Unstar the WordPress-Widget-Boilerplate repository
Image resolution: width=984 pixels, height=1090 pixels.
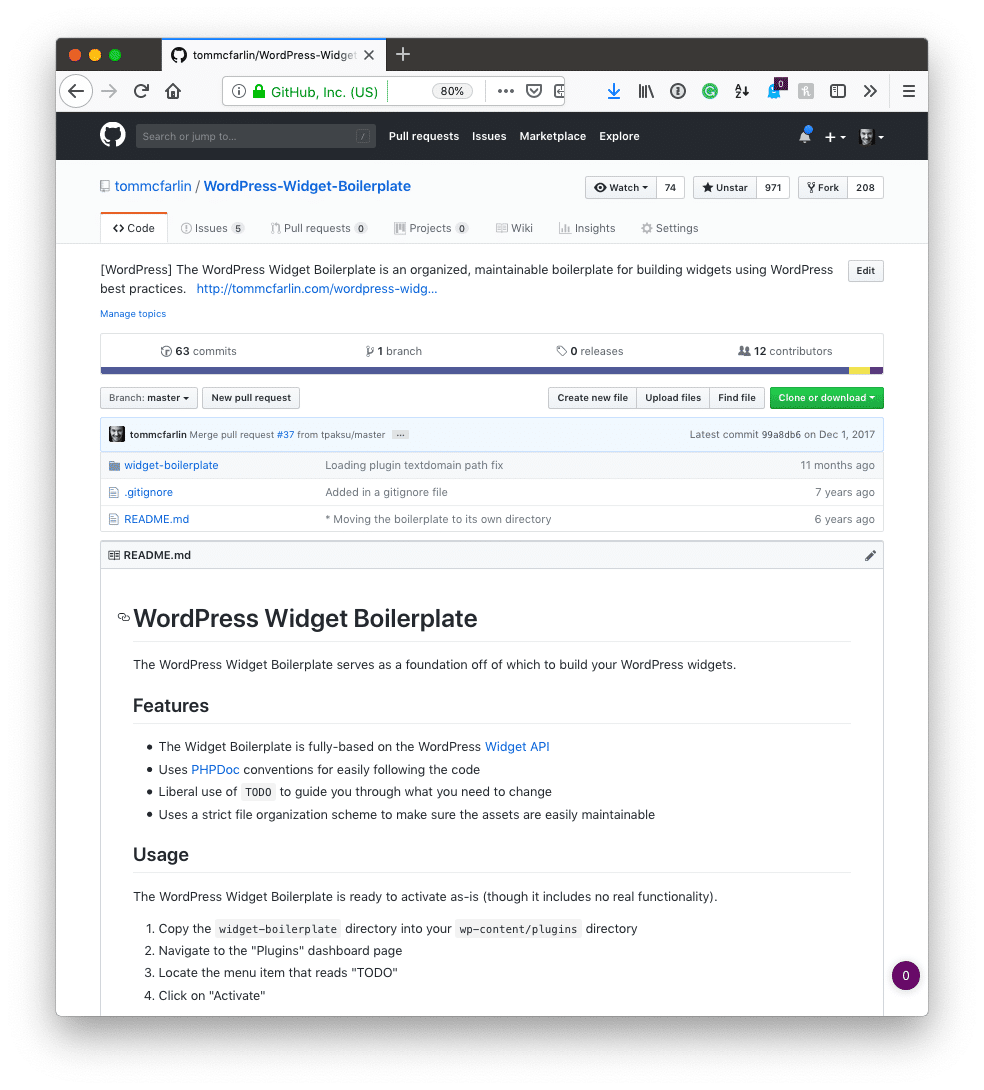pos(723,187)
